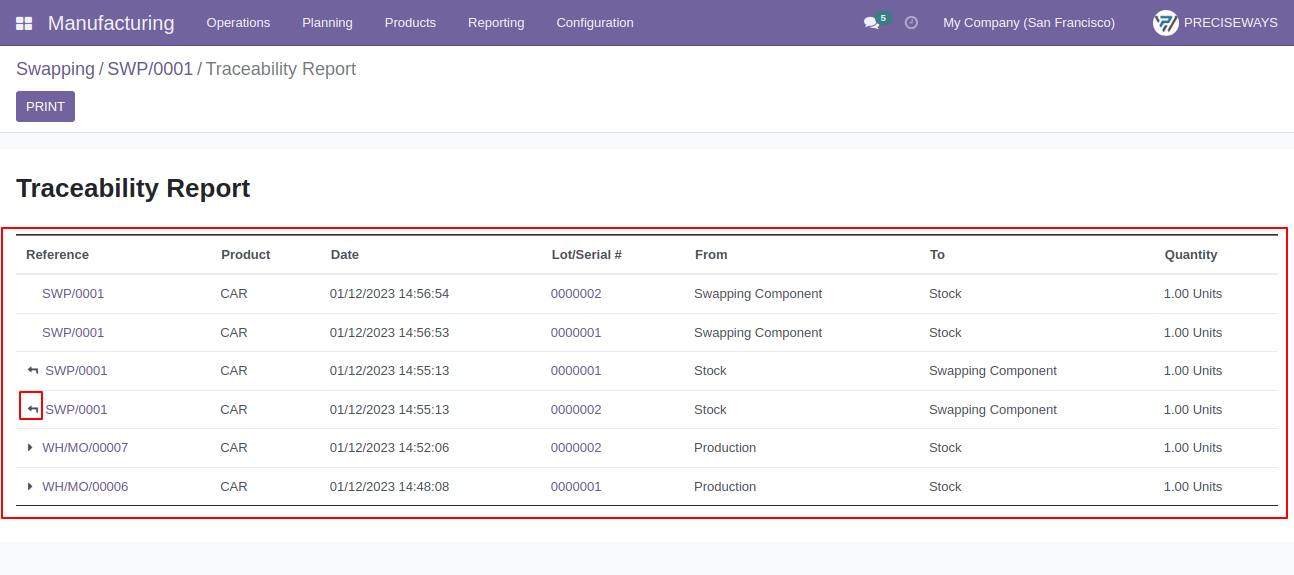
Task: Open the SWP/0001 breadcrumb link
Action: click(x=150, y=69)
